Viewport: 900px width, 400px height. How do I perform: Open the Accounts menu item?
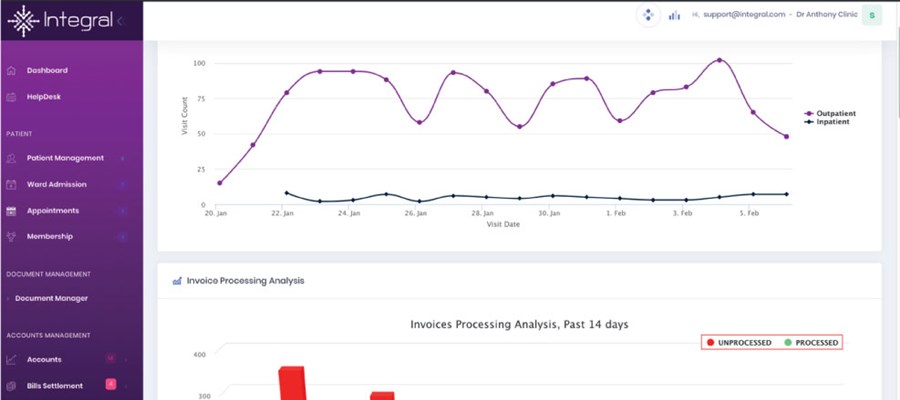pos(44,359)
